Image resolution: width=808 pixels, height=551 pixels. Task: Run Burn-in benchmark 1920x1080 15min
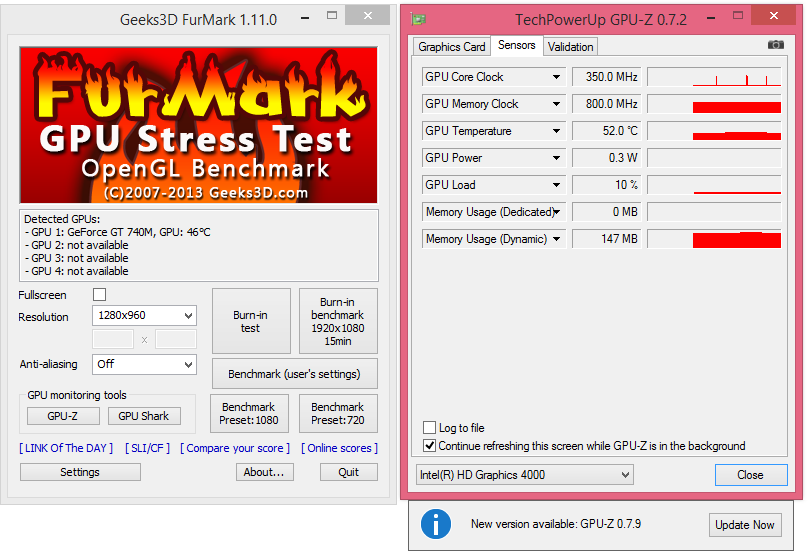[338, 321]
